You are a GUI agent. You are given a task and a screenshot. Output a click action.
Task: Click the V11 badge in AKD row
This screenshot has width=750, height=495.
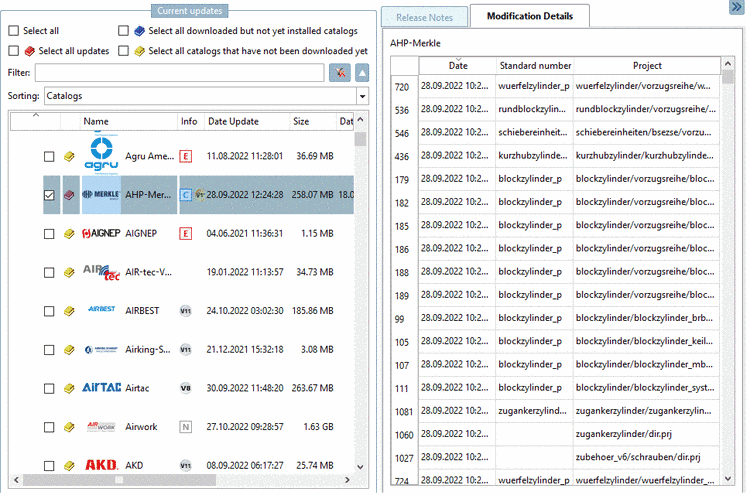186,466
